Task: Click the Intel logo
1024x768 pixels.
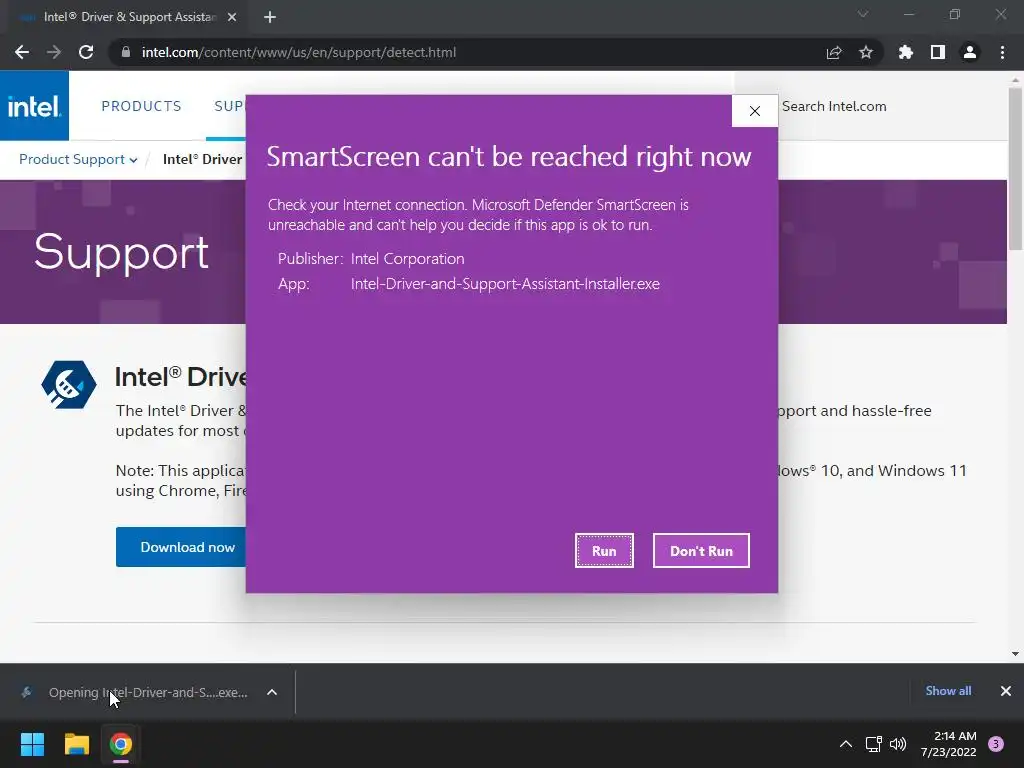Action: [34, 106]
